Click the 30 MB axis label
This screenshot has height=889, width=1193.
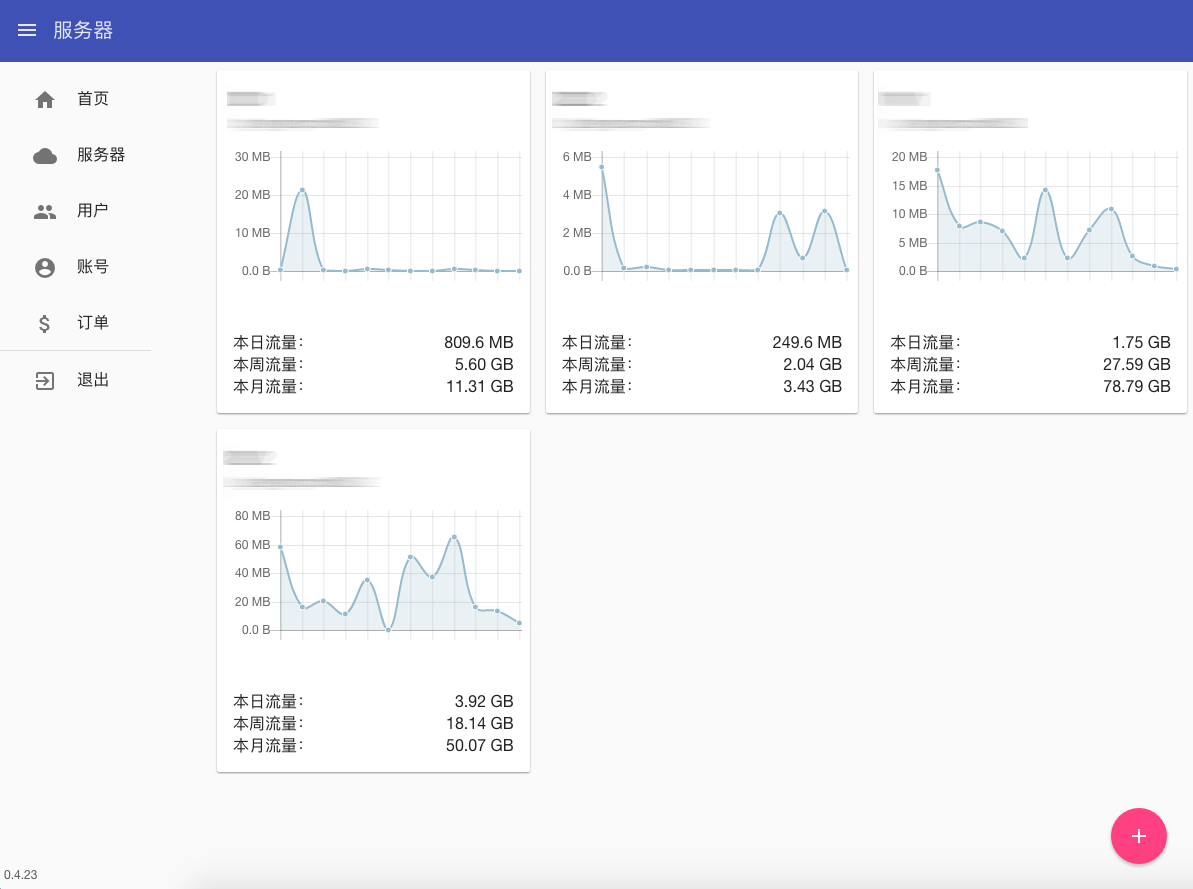[x=253, y=157]
